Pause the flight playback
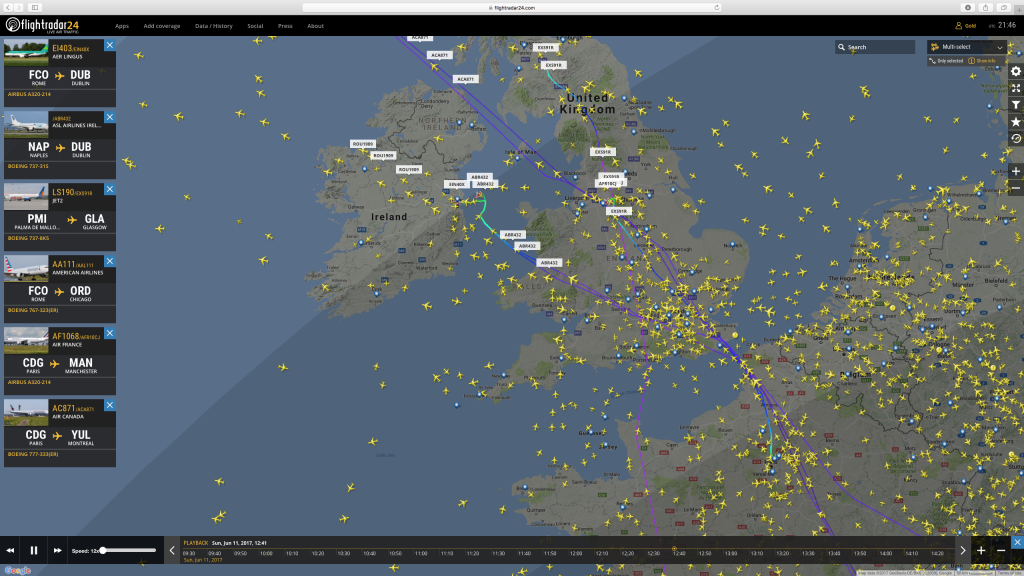 (34, 551)
